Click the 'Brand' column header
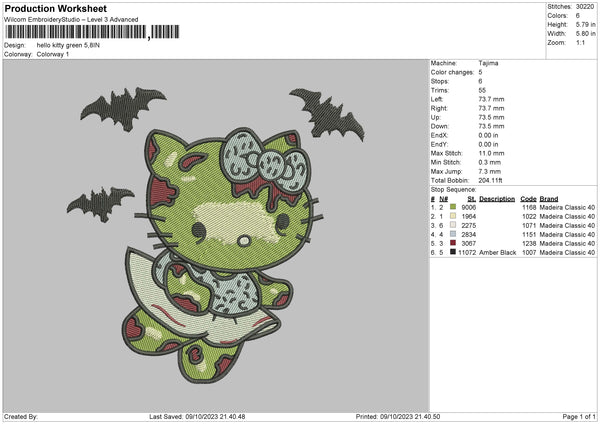 tap(549, 199)
